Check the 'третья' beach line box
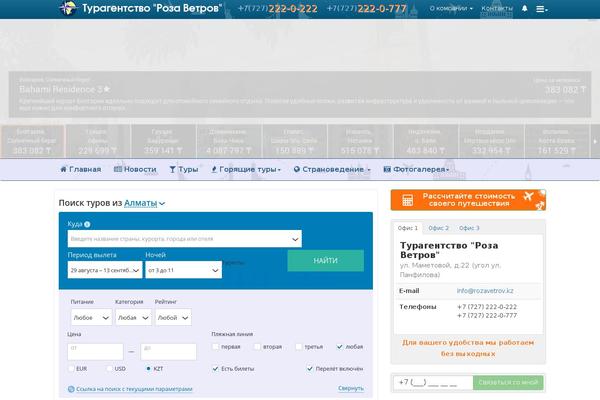 click(x=298, y=347)
